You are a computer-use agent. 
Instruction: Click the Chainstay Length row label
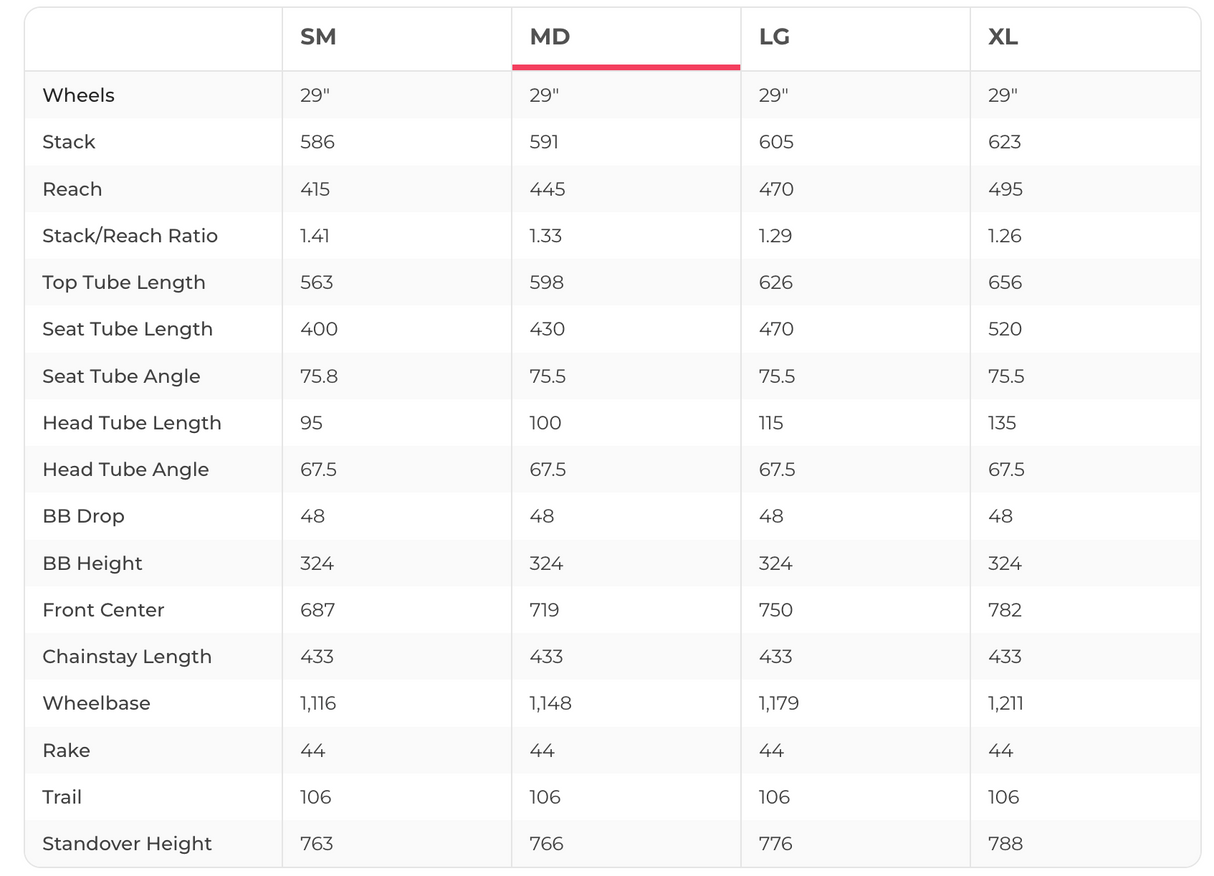(127, 657)
